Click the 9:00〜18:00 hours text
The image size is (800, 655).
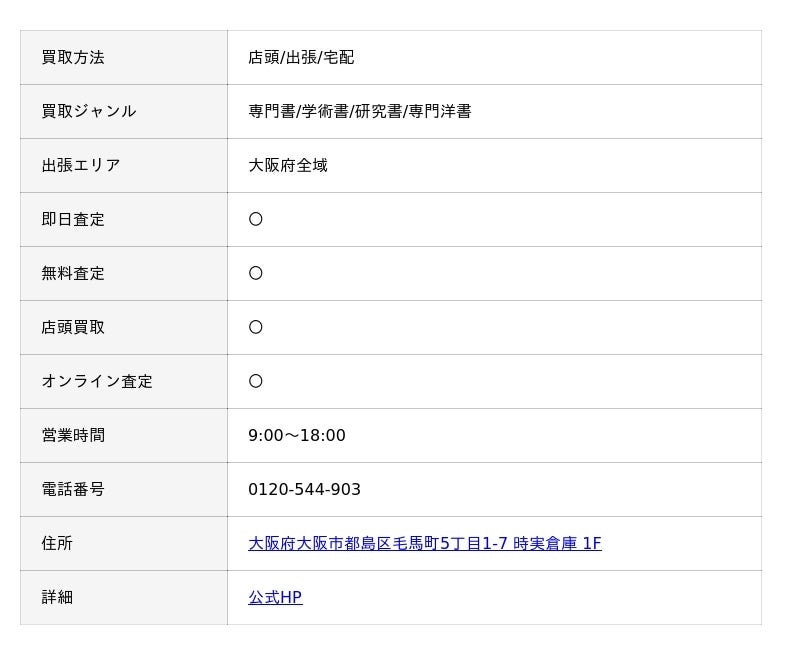pos(296,435)
